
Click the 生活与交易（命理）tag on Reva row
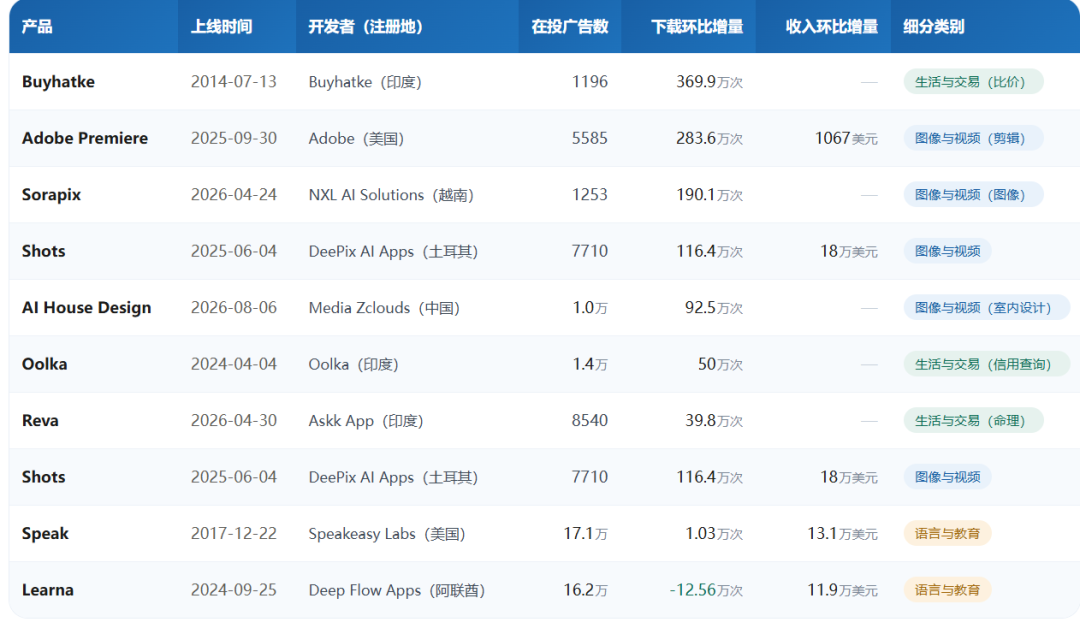tap(973, 421)
